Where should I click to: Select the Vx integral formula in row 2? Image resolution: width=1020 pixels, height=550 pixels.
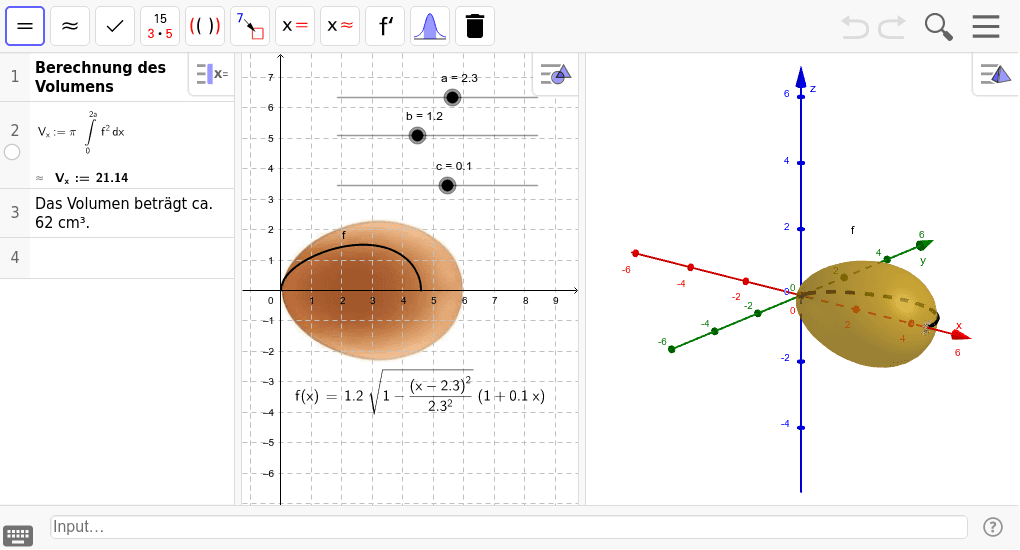81,132
